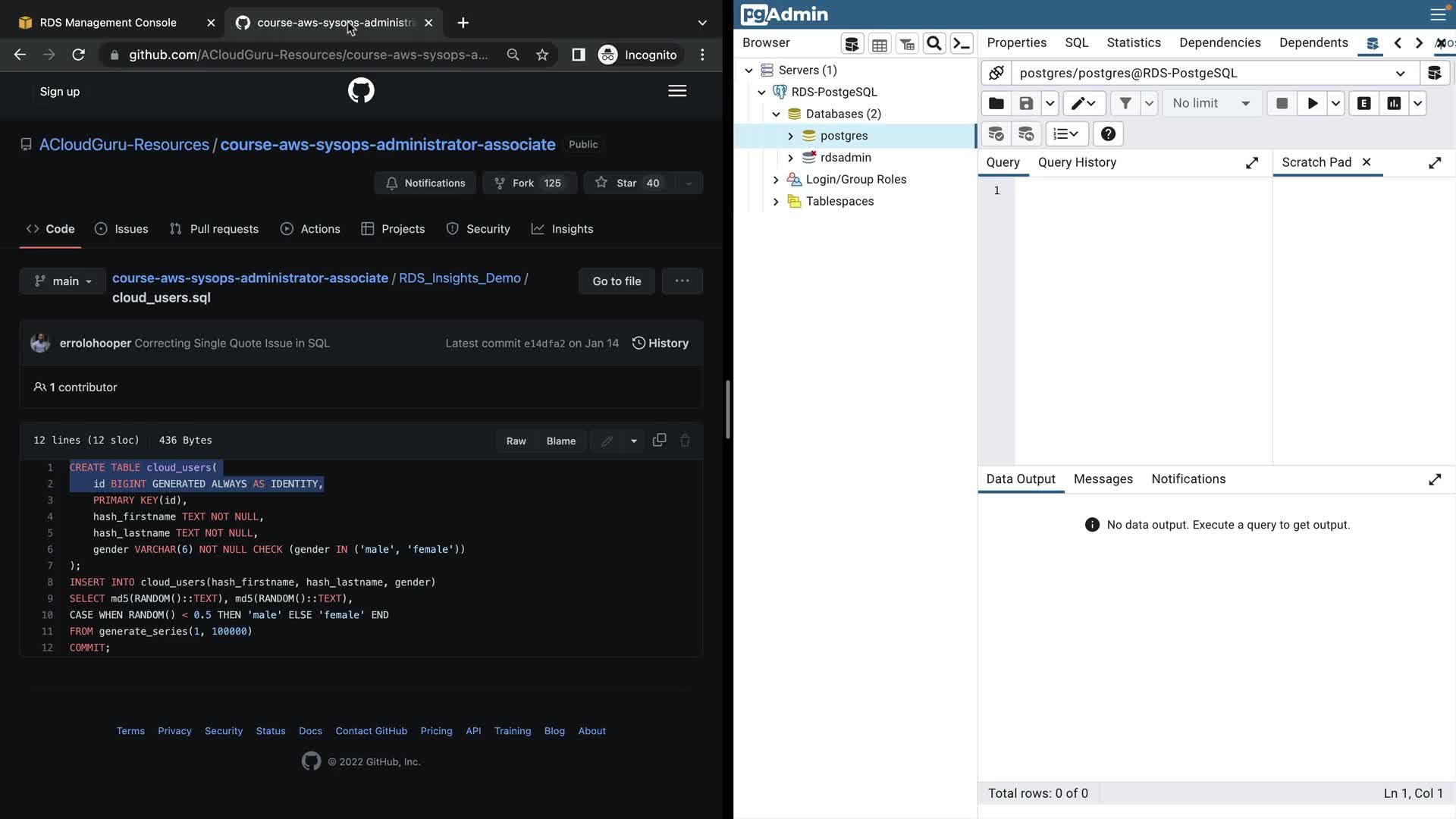Screen dimensions: 1456x819
Task: Run the query with Execute button
Action: pyautogui.click(x=1312, y=104)
